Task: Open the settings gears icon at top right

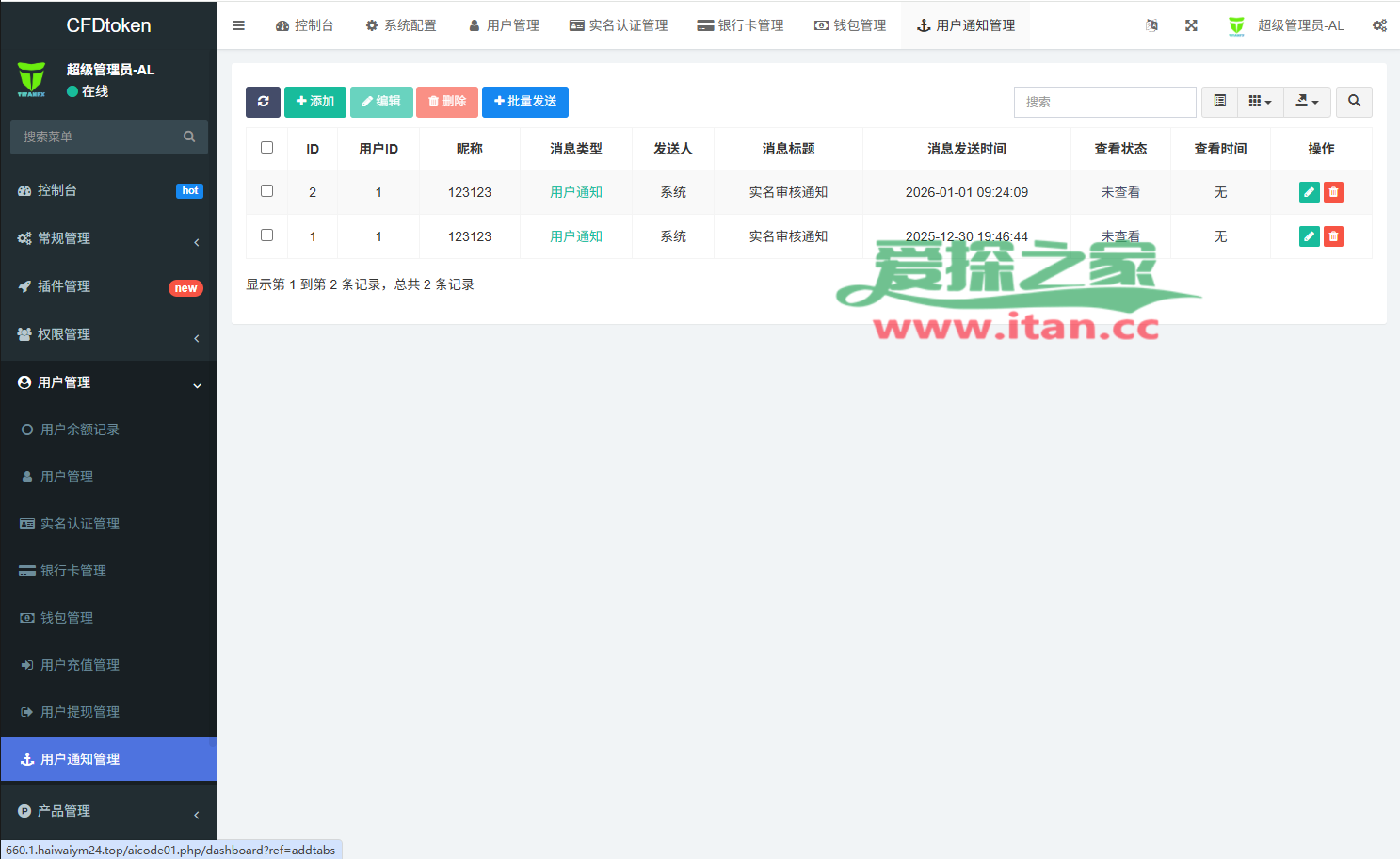Action: [1379, 25]
